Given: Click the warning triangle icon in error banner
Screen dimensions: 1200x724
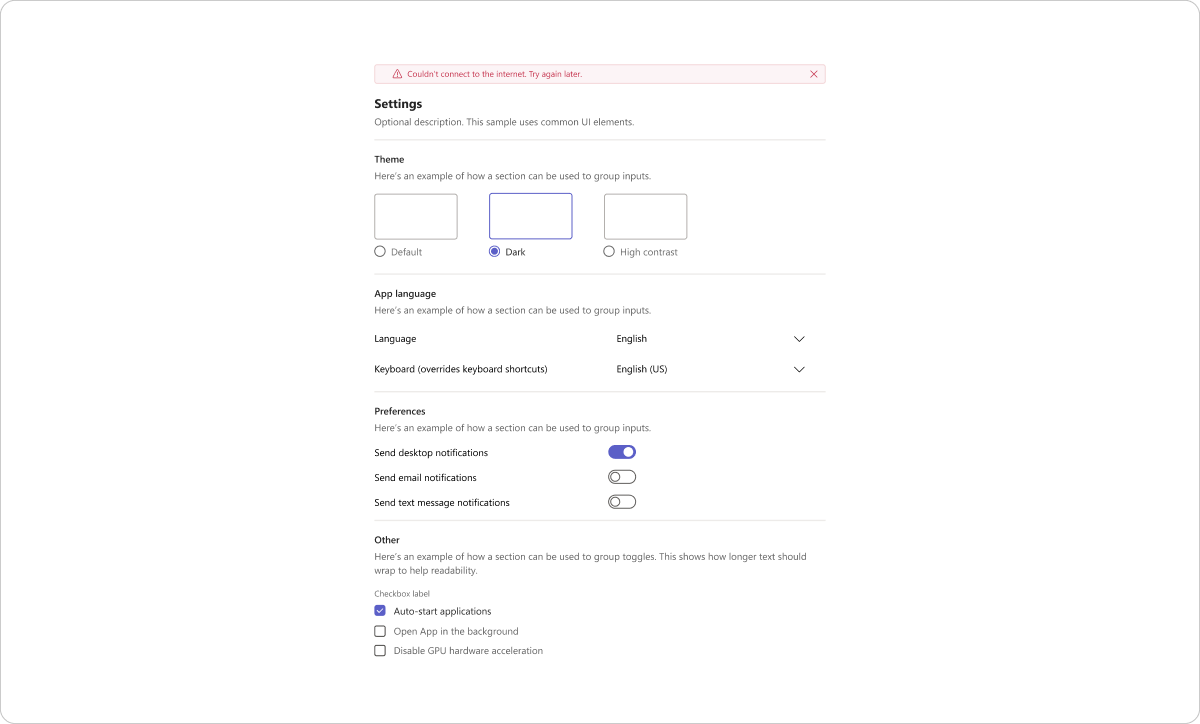Looking at the screenshot, I should [x=397, y=74].
